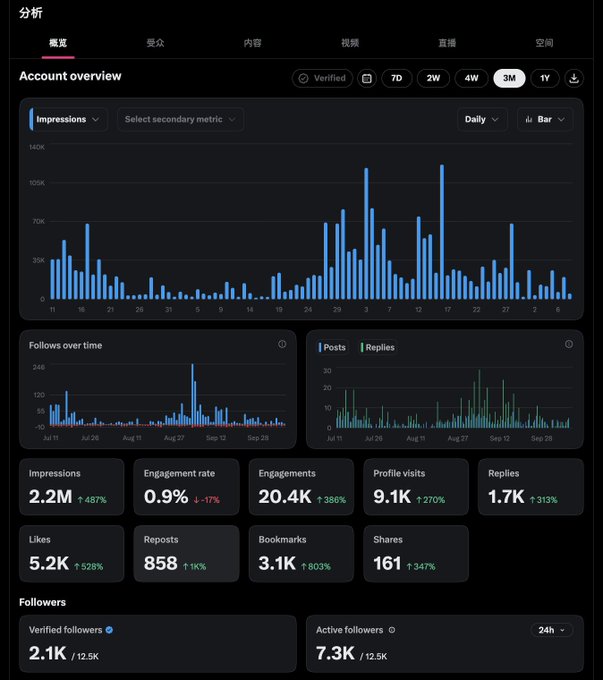Open the Bar chart type dropdown
Viewport: 603px width, 680px height.
[545, 119]
